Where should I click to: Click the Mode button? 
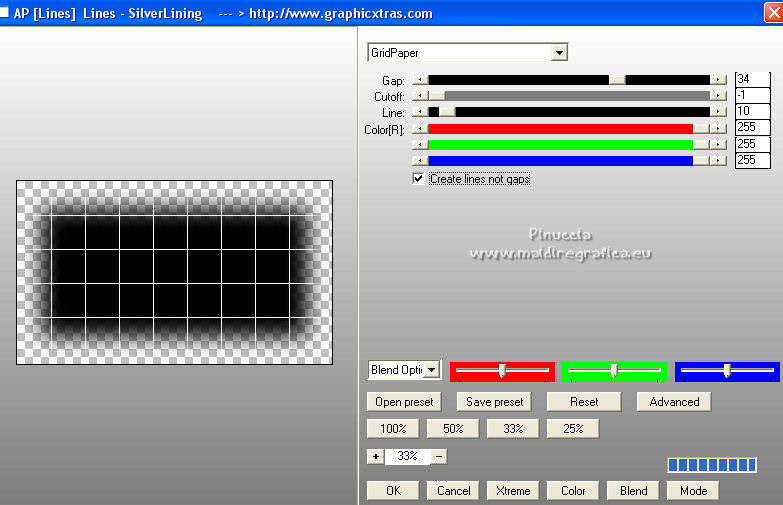tap(693, 491)
